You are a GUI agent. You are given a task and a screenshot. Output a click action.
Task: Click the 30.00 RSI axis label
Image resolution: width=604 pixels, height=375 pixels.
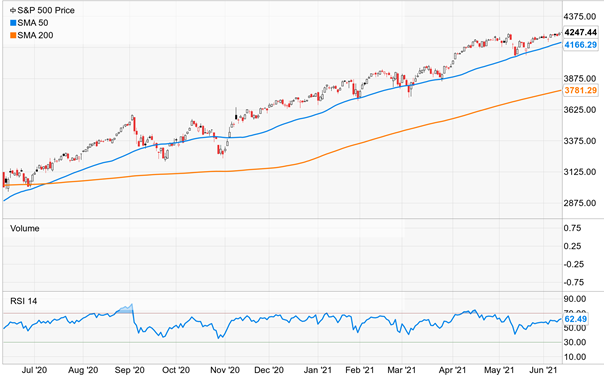574,342
